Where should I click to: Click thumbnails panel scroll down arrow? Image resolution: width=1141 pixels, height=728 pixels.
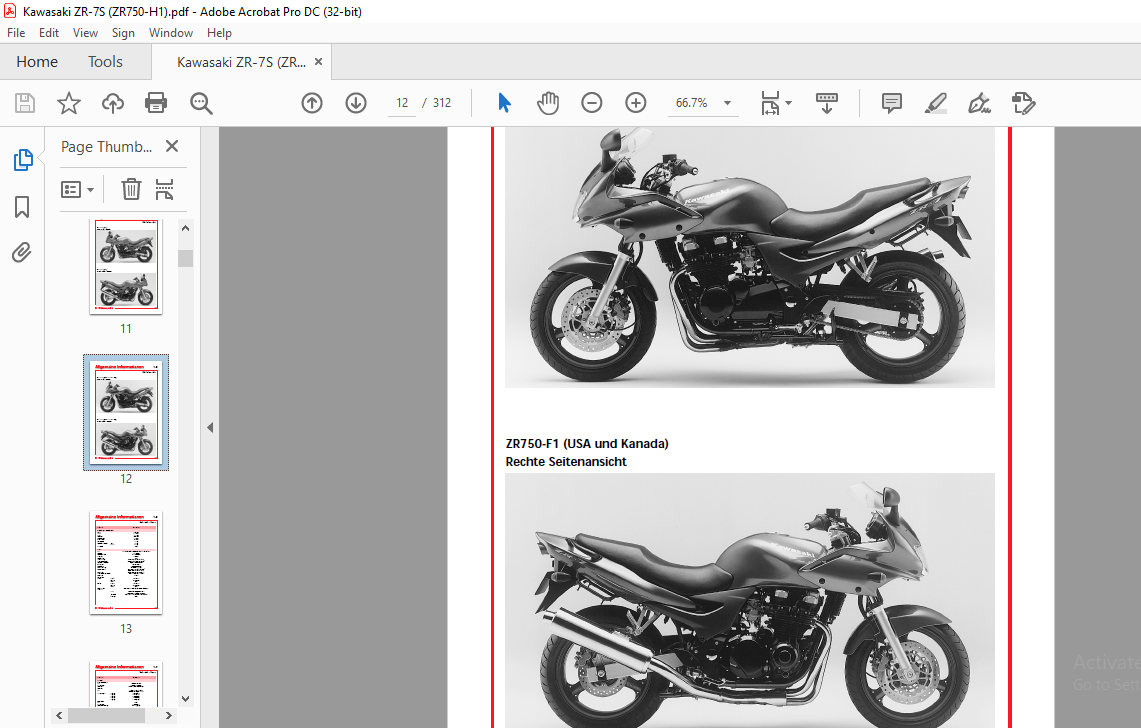point(186,699)
